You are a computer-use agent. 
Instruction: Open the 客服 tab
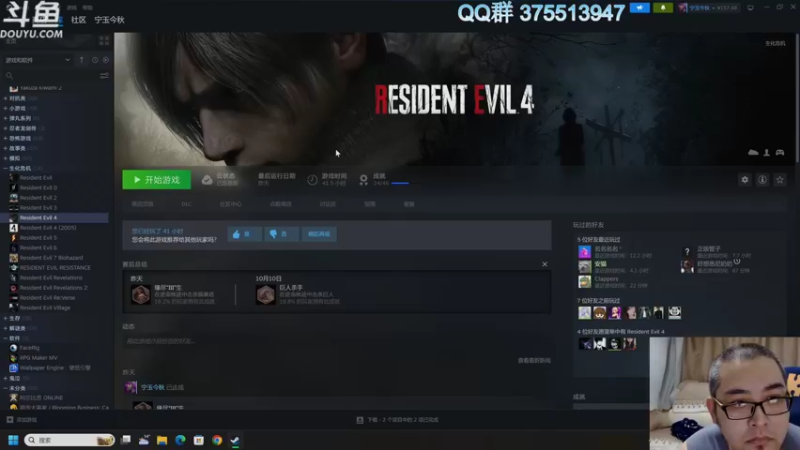[x=409, y=204]
